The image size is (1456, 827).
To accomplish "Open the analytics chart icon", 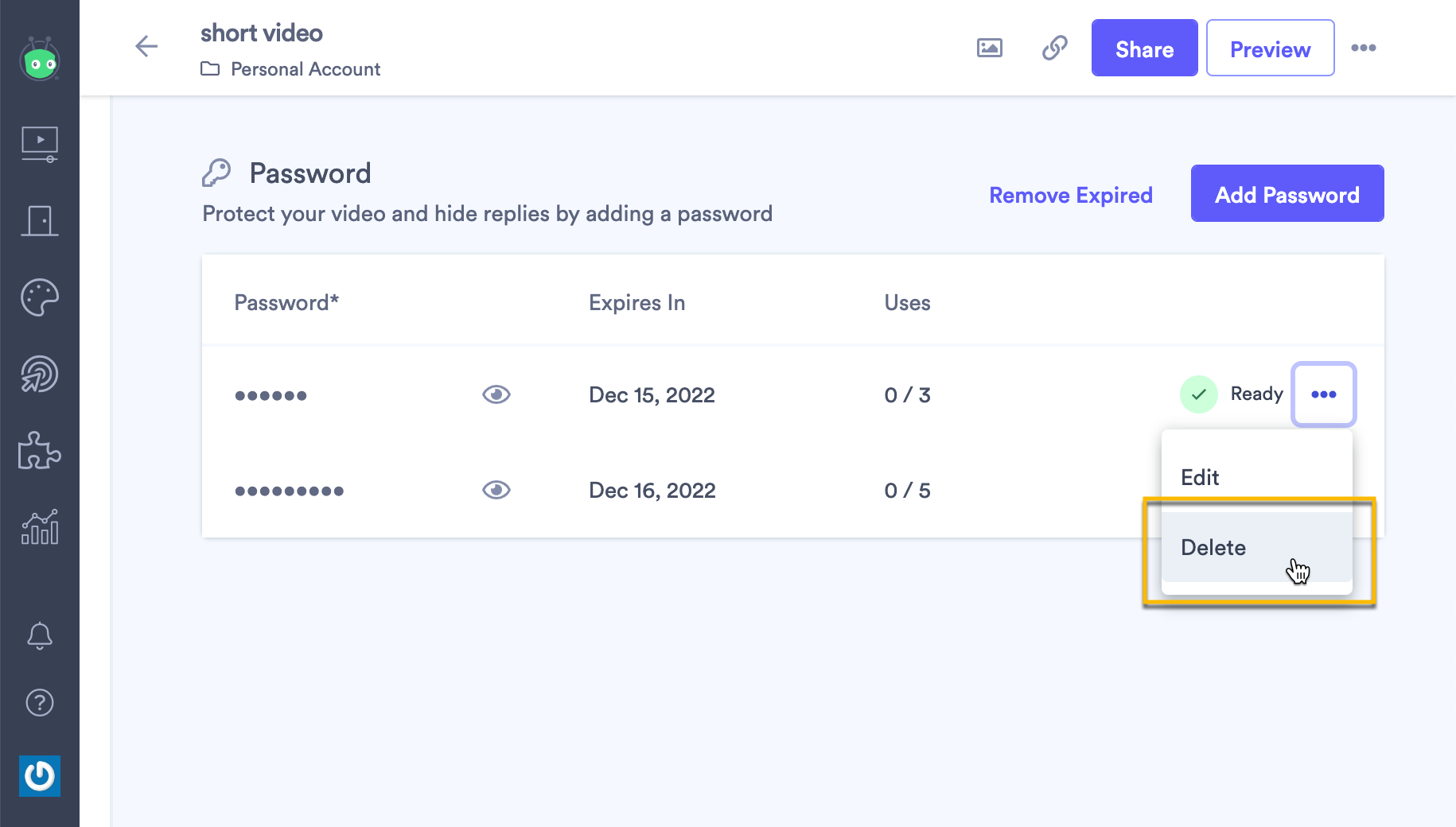I will (x=40, y=527).
